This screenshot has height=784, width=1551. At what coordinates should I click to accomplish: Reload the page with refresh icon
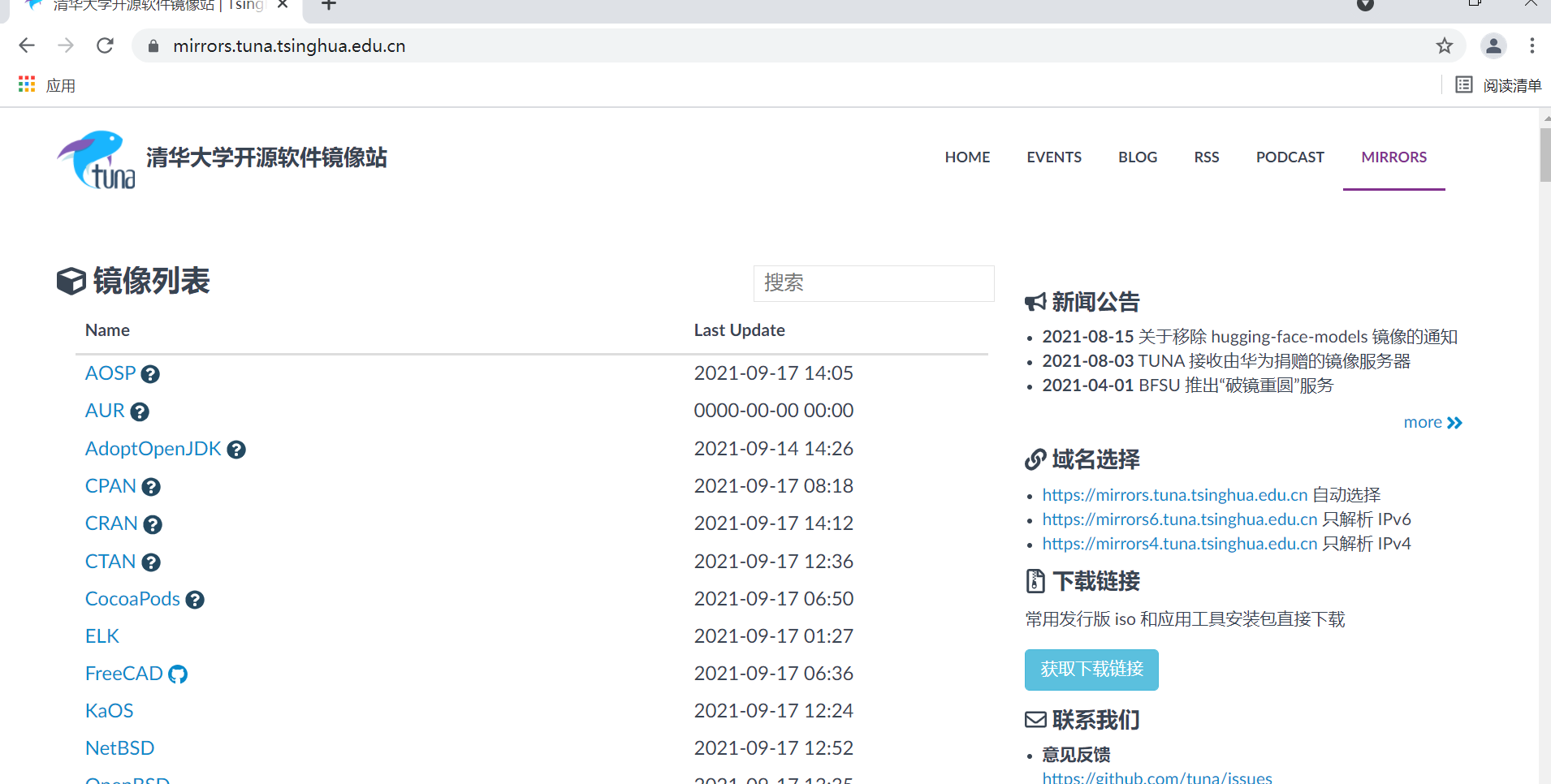pos(105,45)
